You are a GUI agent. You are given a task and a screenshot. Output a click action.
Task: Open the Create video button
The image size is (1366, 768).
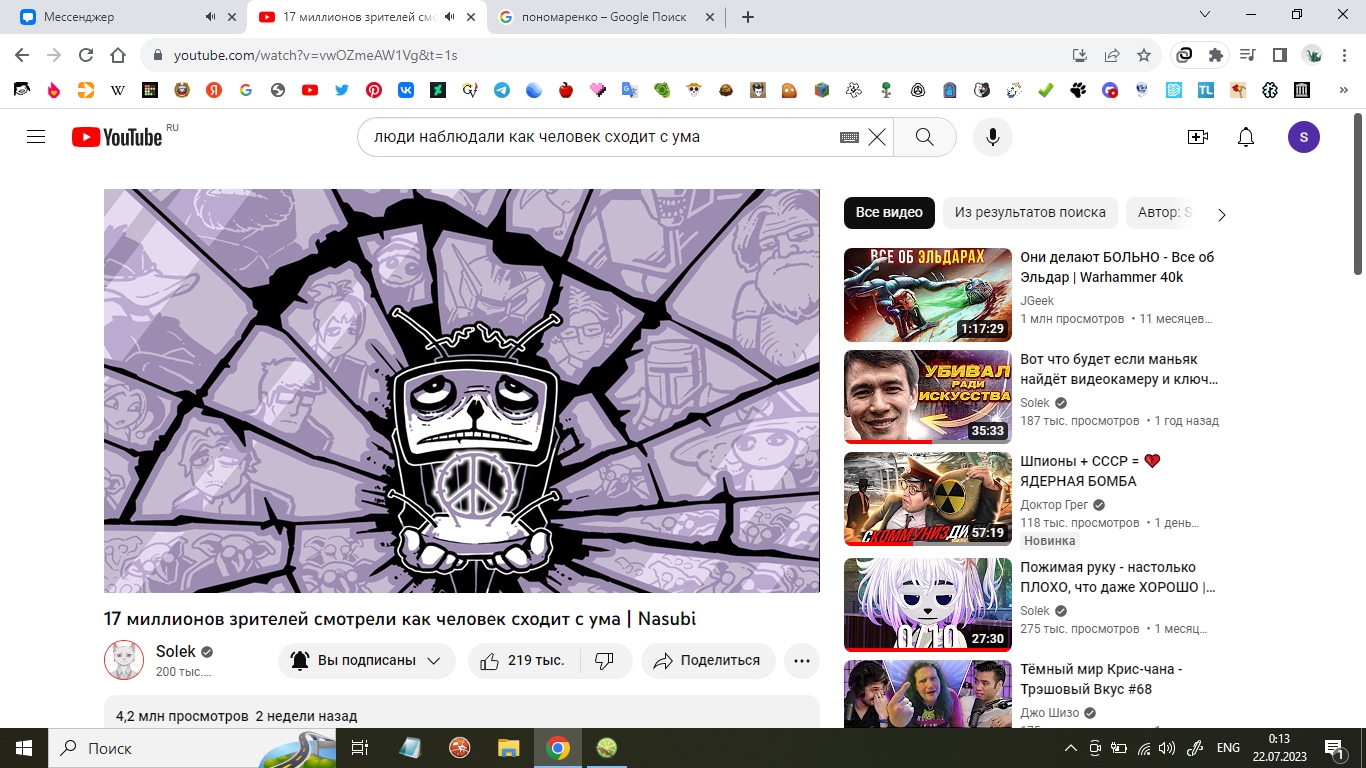[1198, 137]
